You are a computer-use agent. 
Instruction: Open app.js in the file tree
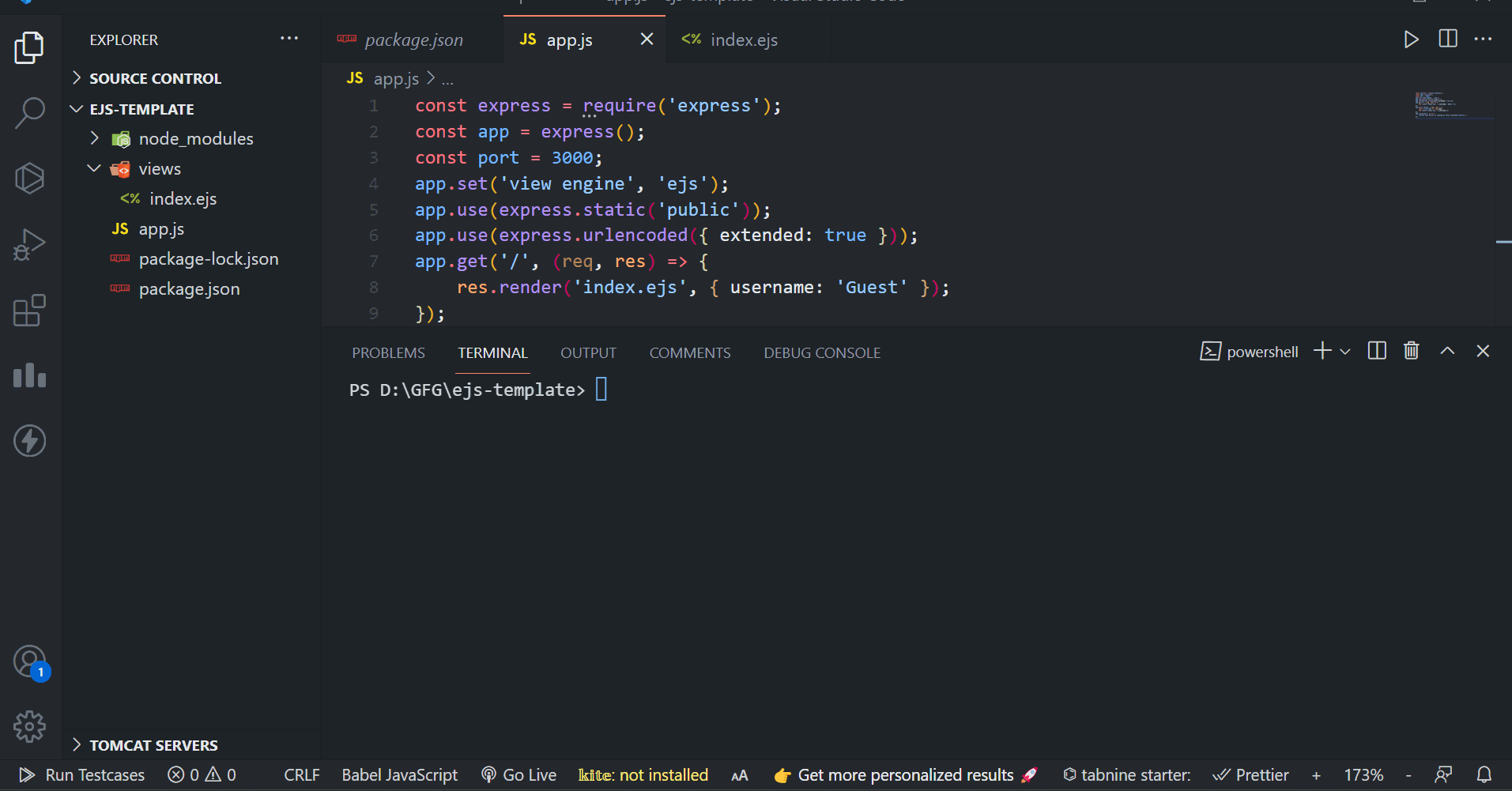click(x=191, y=229)
